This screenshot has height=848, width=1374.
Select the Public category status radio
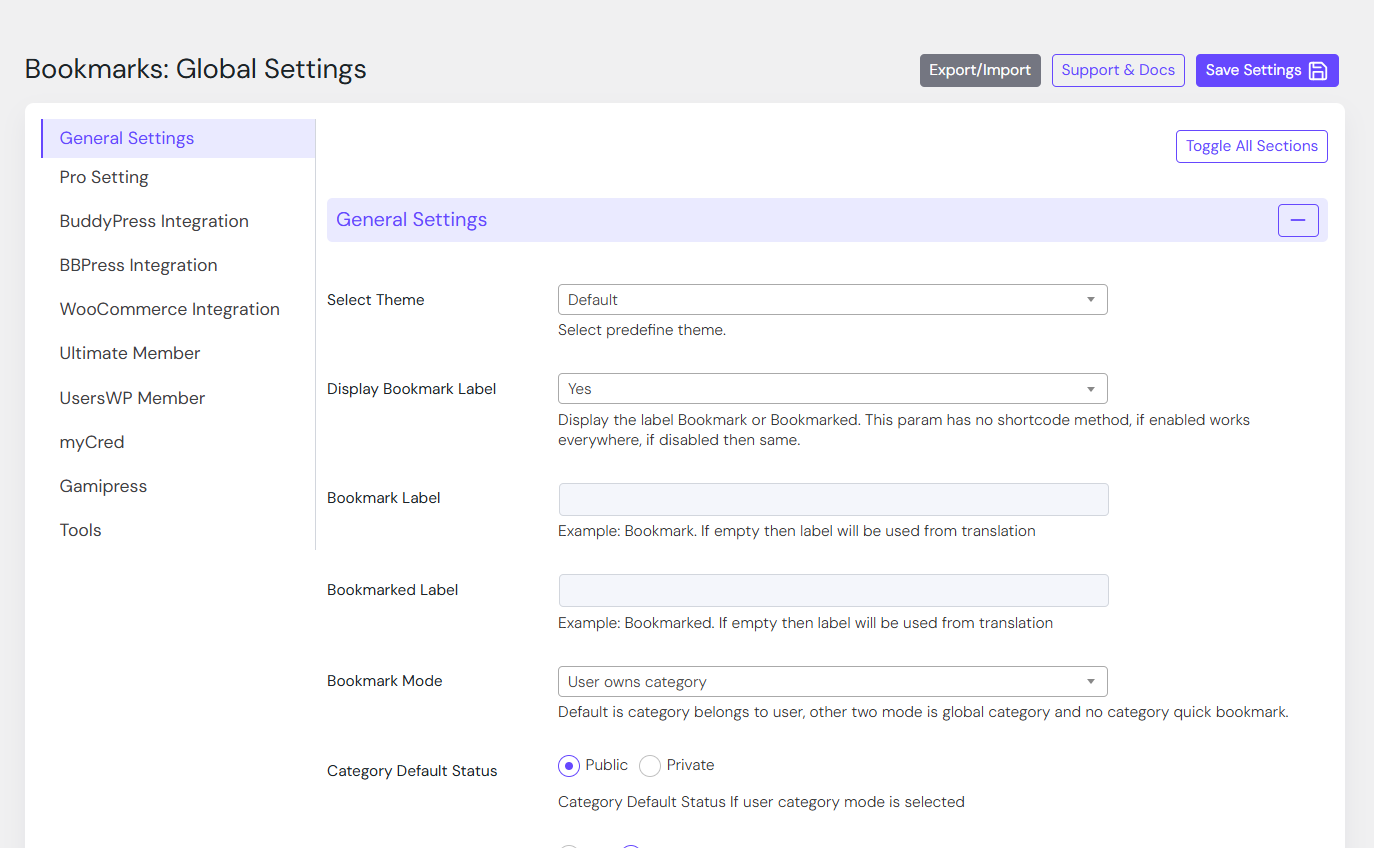point(569,766)
